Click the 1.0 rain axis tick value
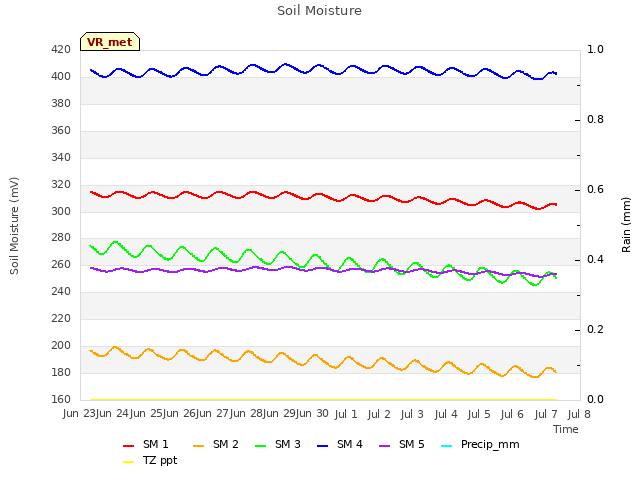This screenshot has height=480, width=640. [x=595, y=49]
